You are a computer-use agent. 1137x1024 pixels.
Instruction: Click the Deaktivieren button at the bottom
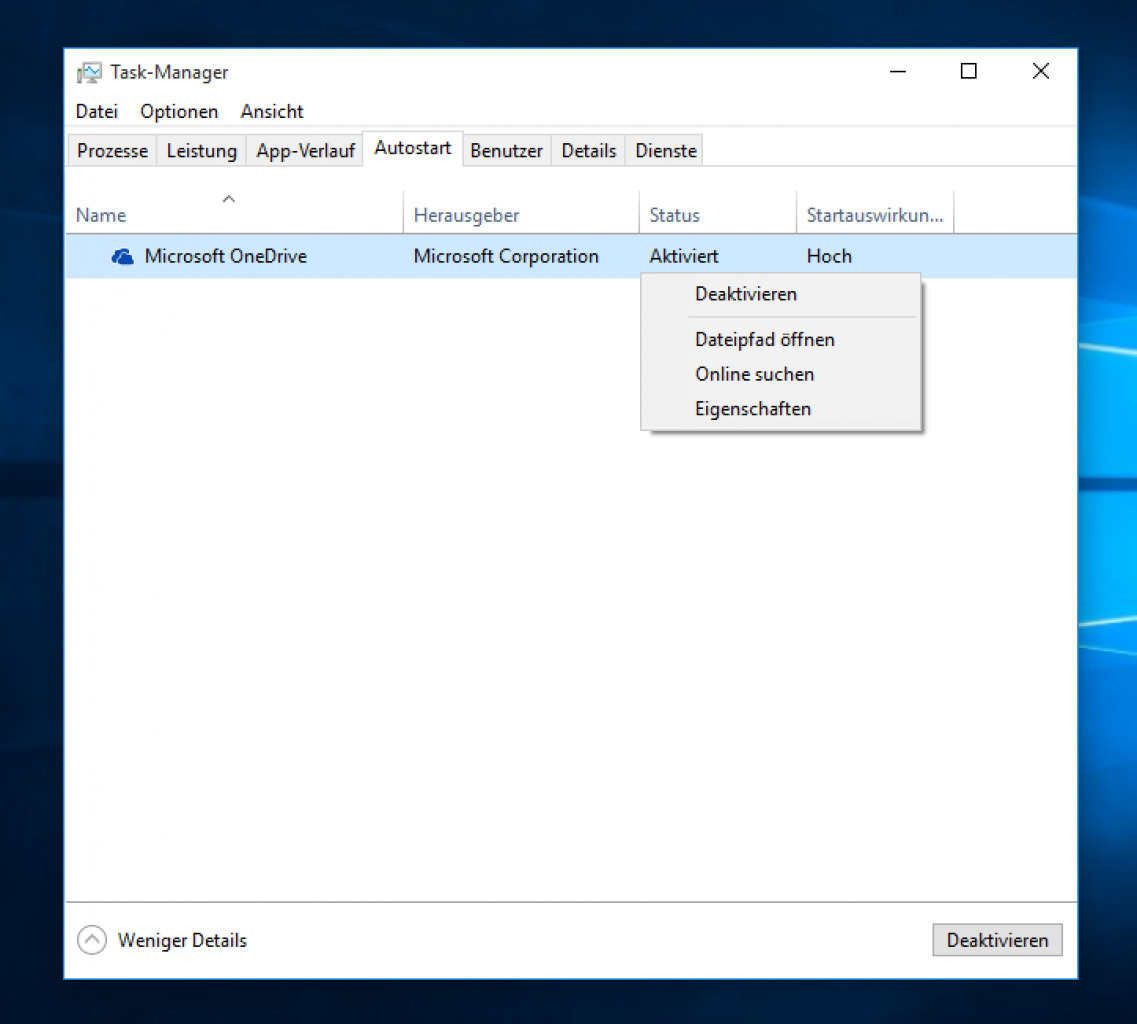point(997,940)
